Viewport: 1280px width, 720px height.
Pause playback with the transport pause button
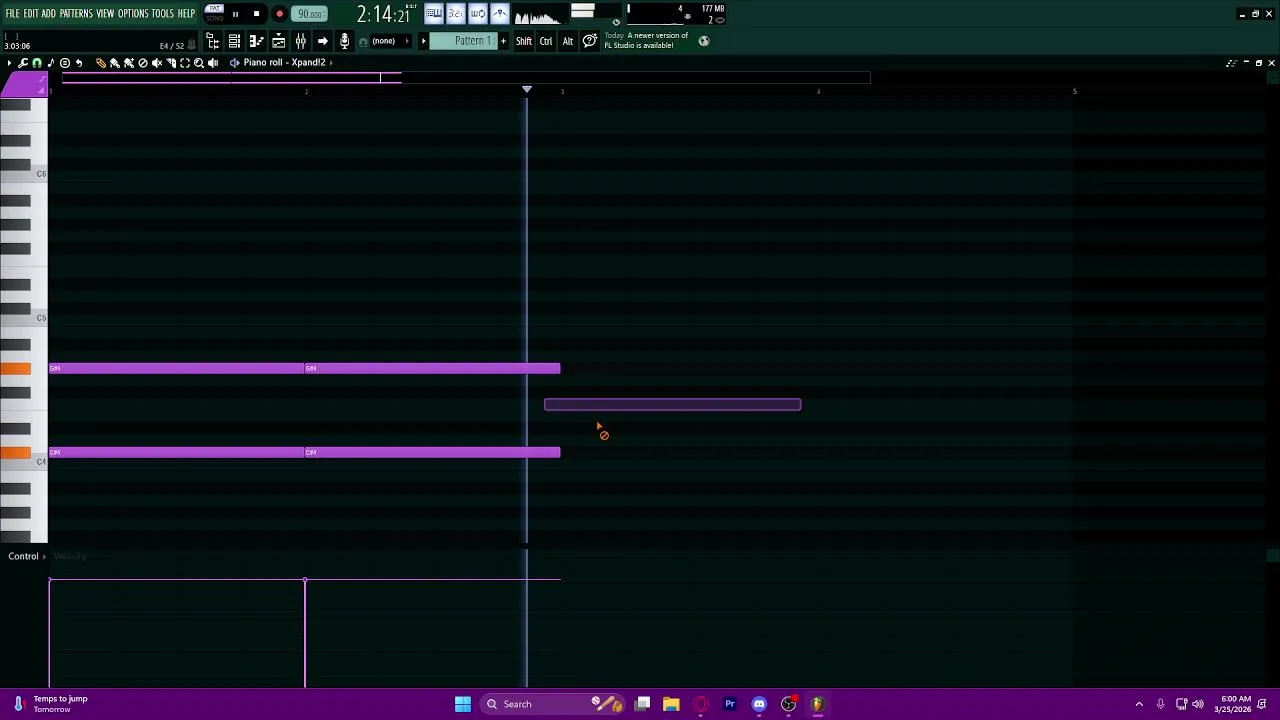[235, 14]
